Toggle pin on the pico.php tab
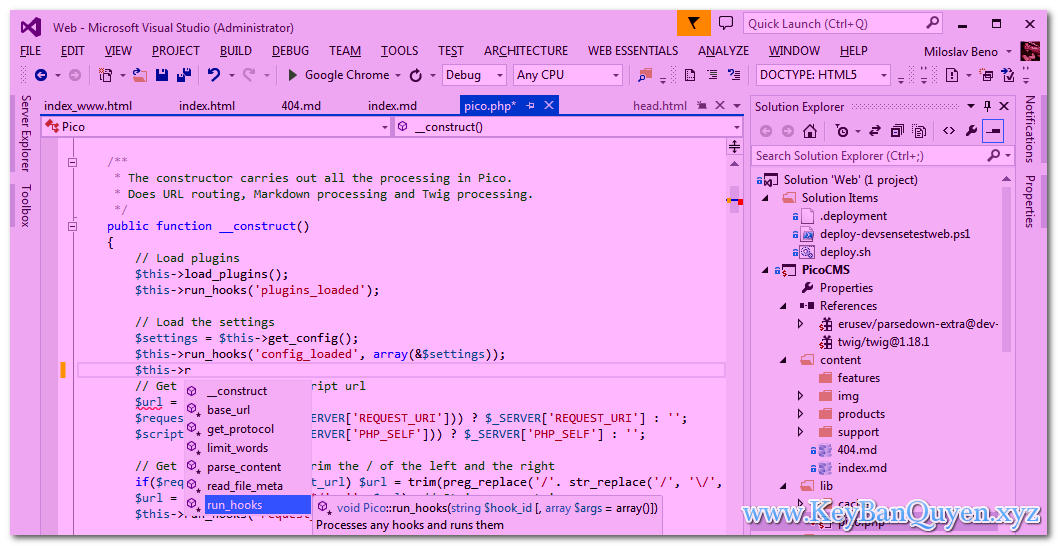This screenshot has width=1058, height=546. click(x=530, y=105)
